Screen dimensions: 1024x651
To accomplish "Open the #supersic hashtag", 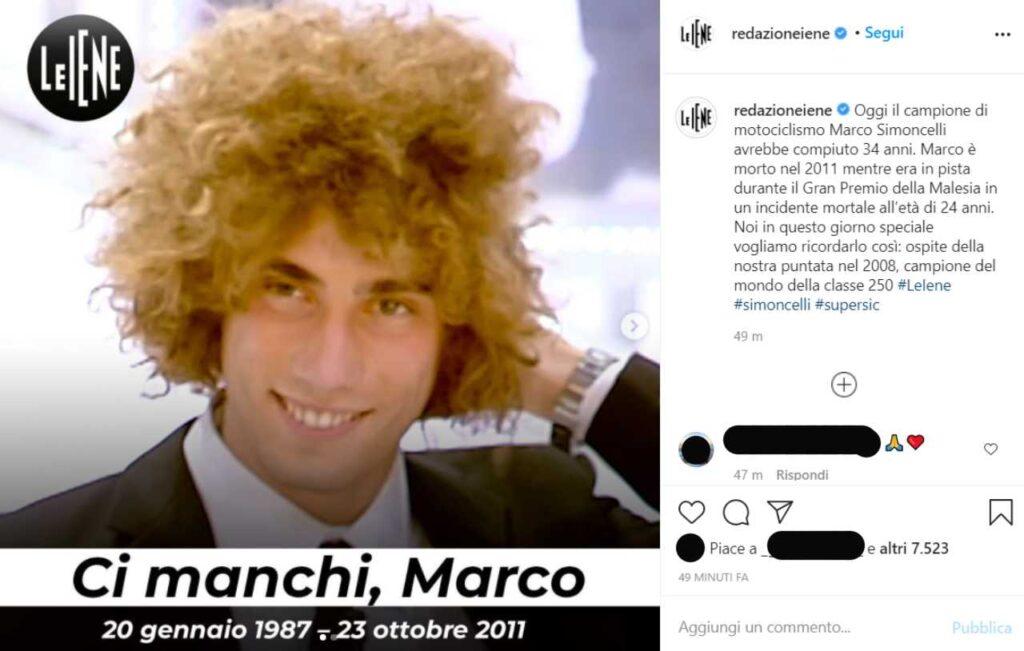I will [847, 305].
